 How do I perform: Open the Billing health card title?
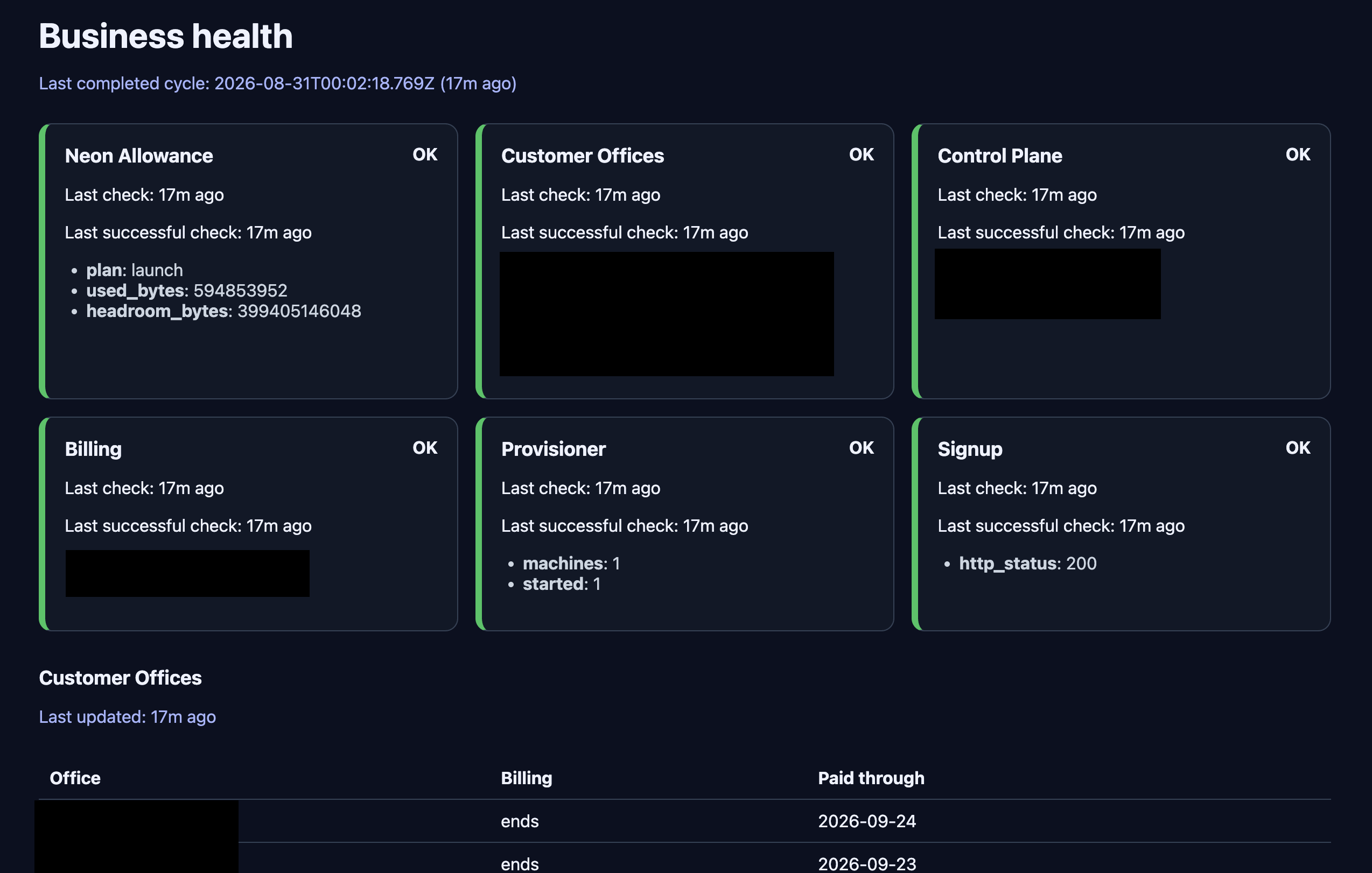(94, 449)
